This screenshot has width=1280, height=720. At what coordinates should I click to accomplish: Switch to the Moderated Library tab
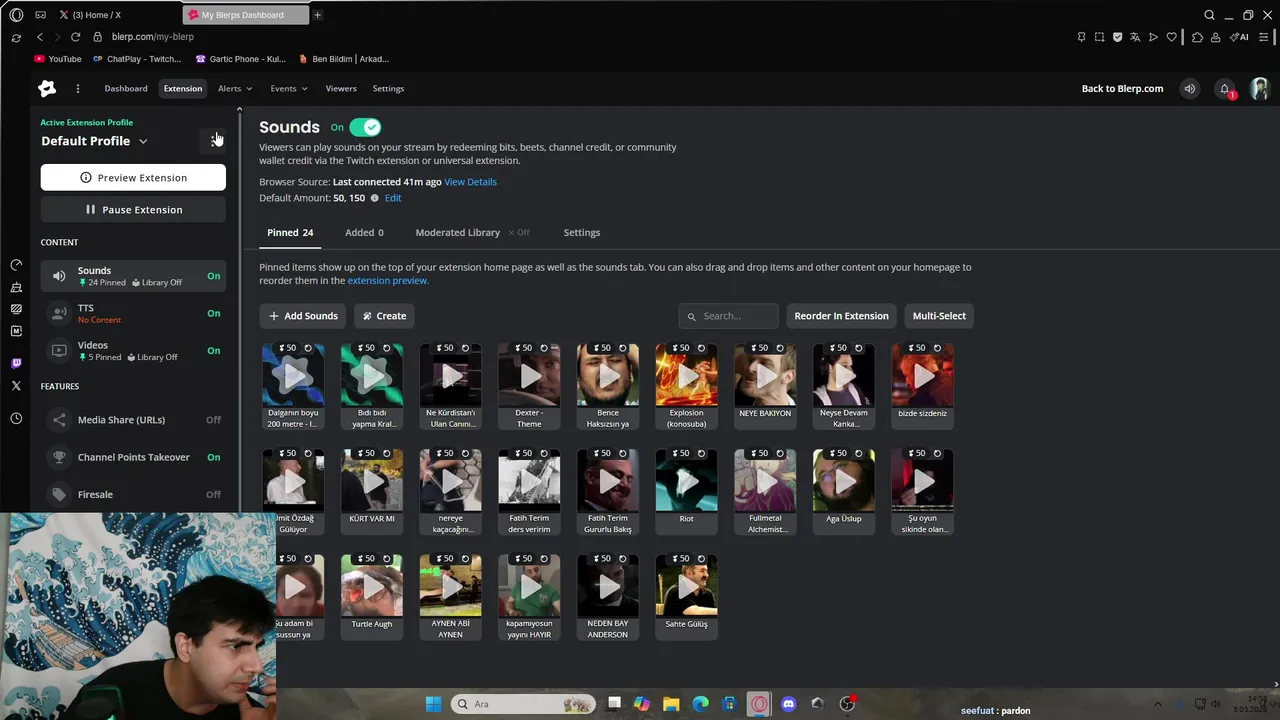coord(472,232)
